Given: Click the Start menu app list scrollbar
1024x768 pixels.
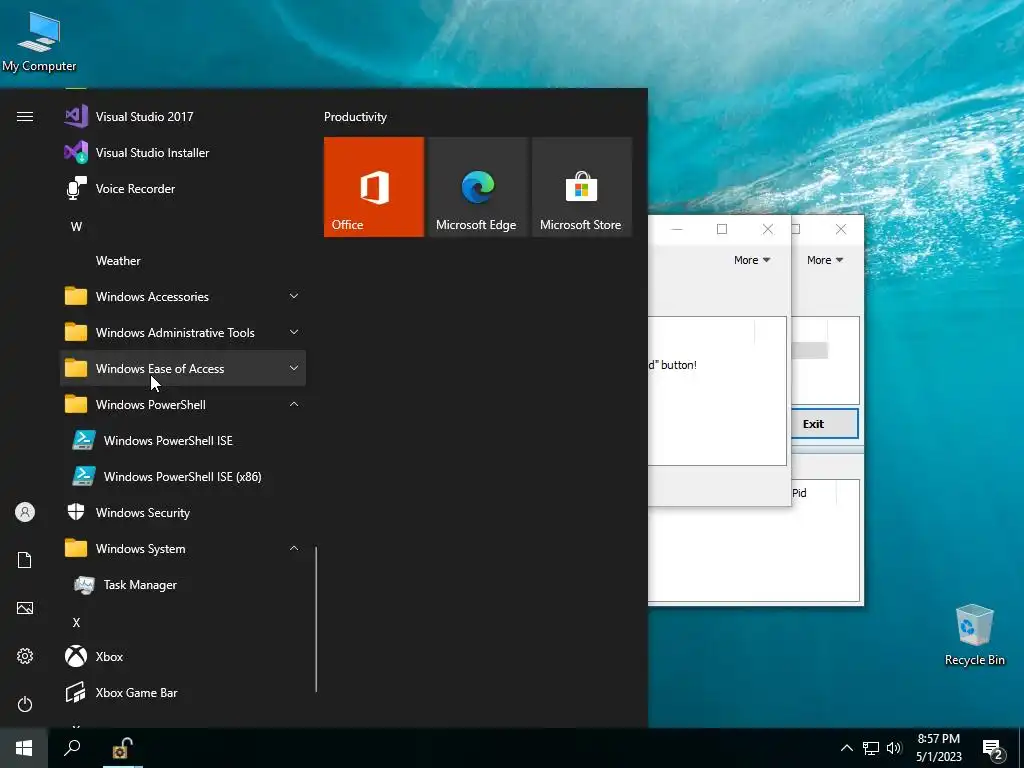Looking at the screenshot, I should 316,619.
